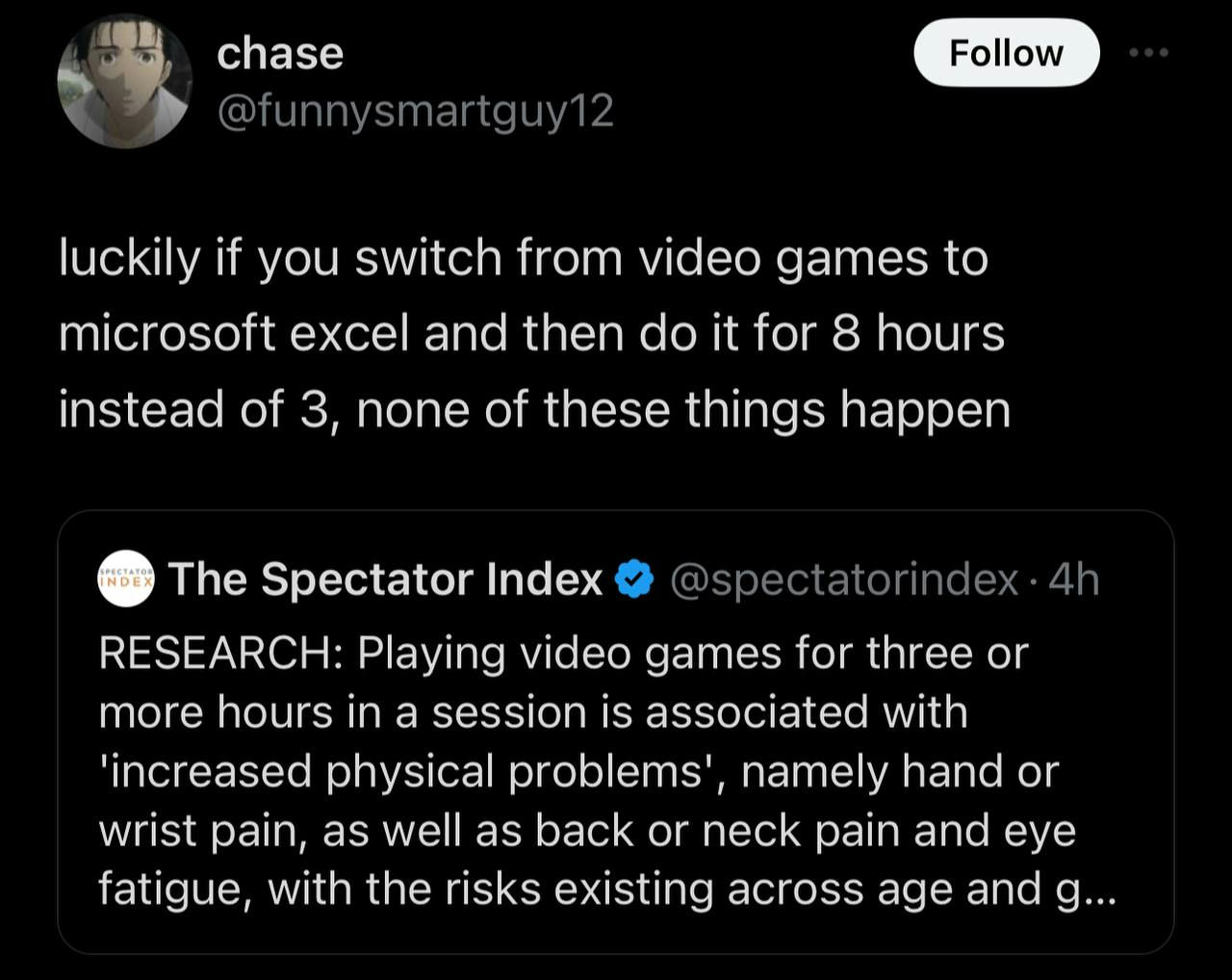Click the 4h timestamp on quoted post

(1074, 580)
